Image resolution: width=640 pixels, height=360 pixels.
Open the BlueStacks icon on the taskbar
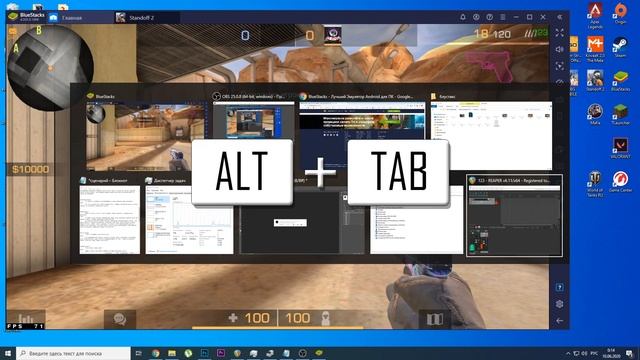(319, 353)
